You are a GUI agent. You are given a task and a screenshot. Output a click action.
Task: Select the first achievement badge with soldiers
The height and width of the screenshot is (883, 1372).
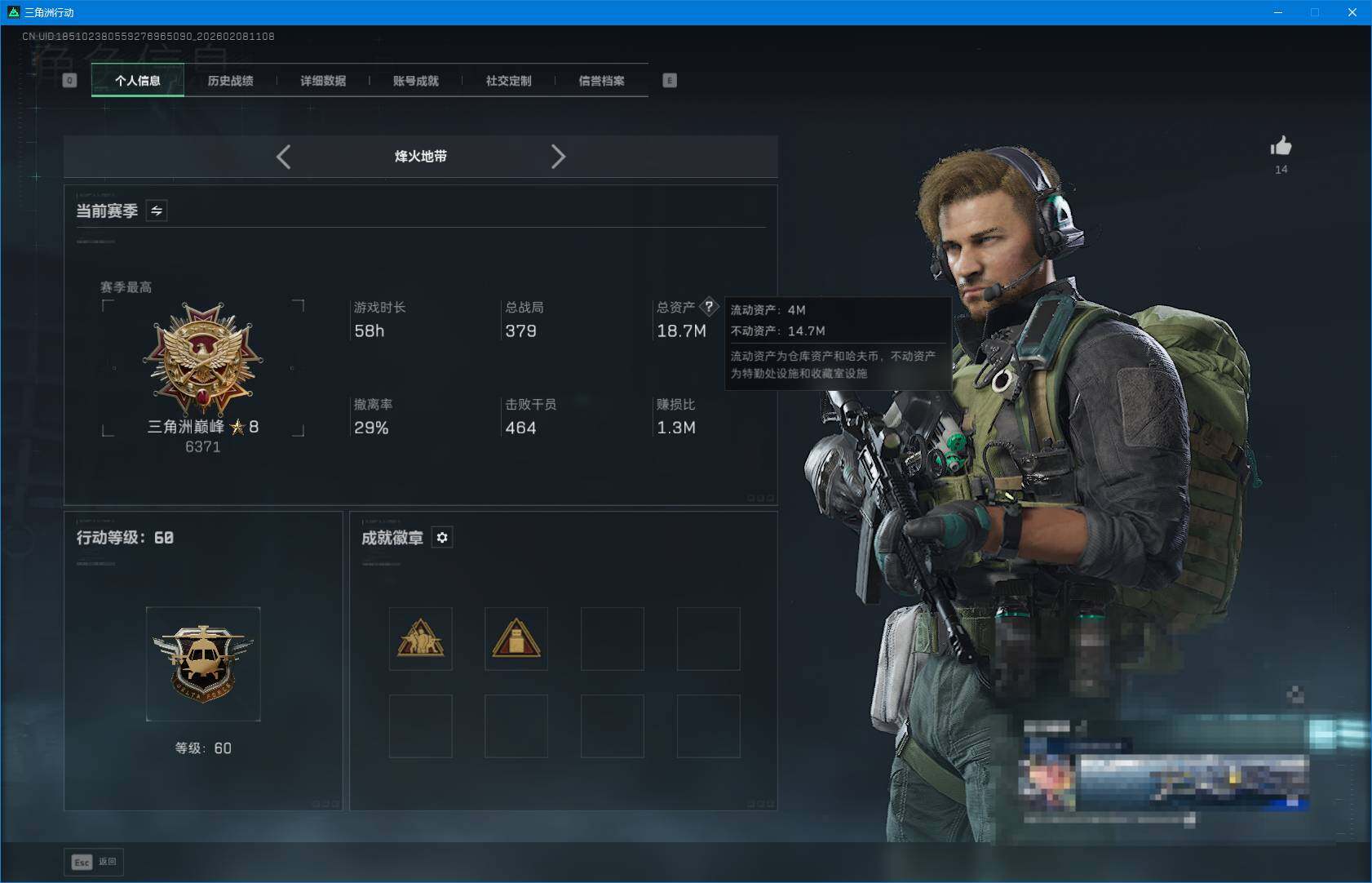coord(421,639)
